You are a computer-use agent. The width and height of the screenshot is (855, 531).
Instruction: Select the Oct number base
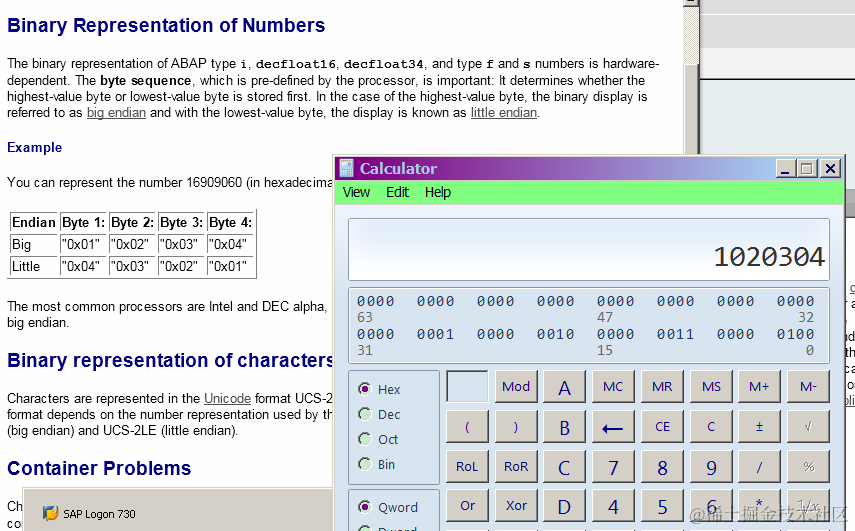click(364, 439)
